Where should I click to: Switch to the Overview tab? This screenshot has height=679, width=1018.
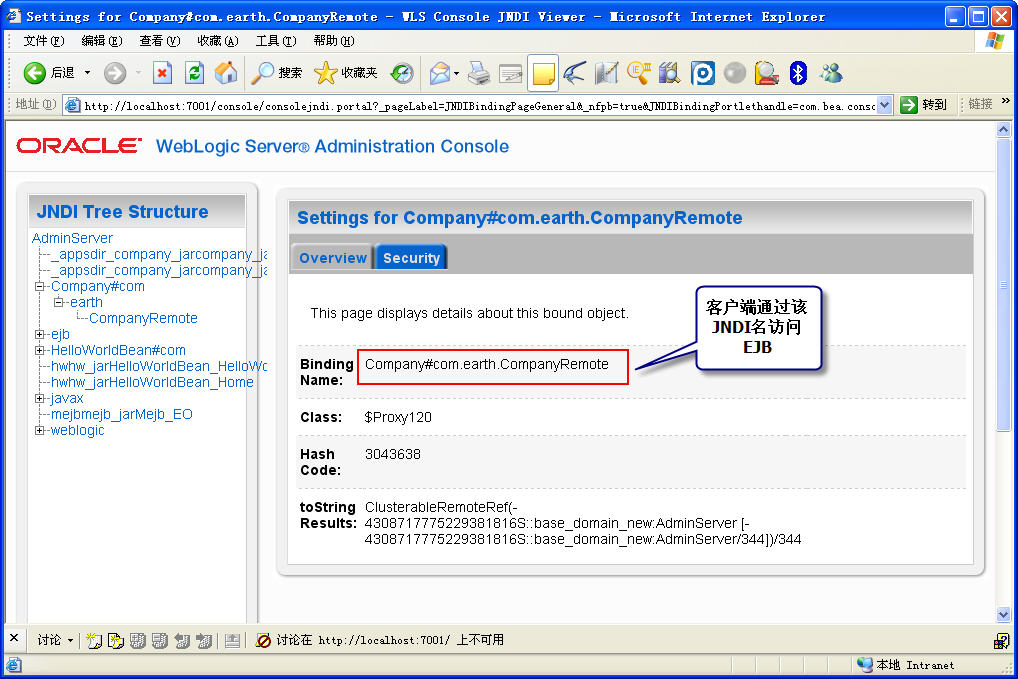pos(332,258)
